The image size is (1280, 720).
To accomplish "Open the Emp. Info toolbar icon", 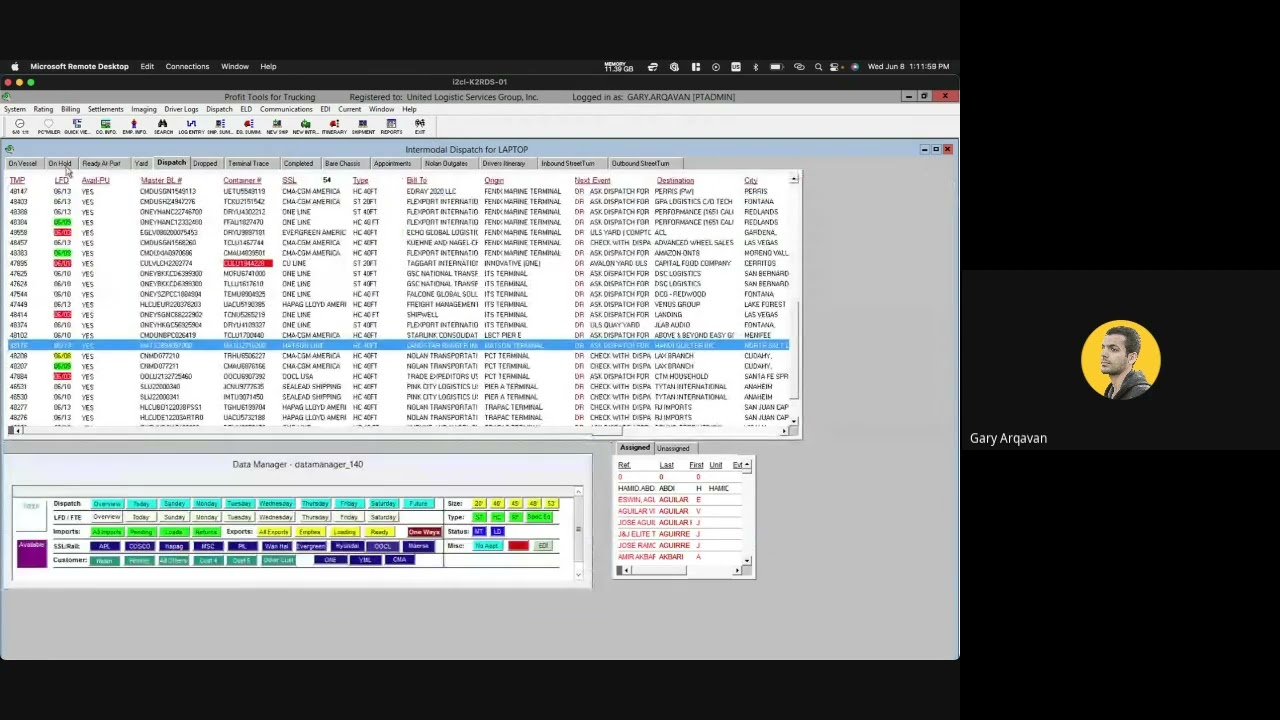I will (x=134, y=126).
